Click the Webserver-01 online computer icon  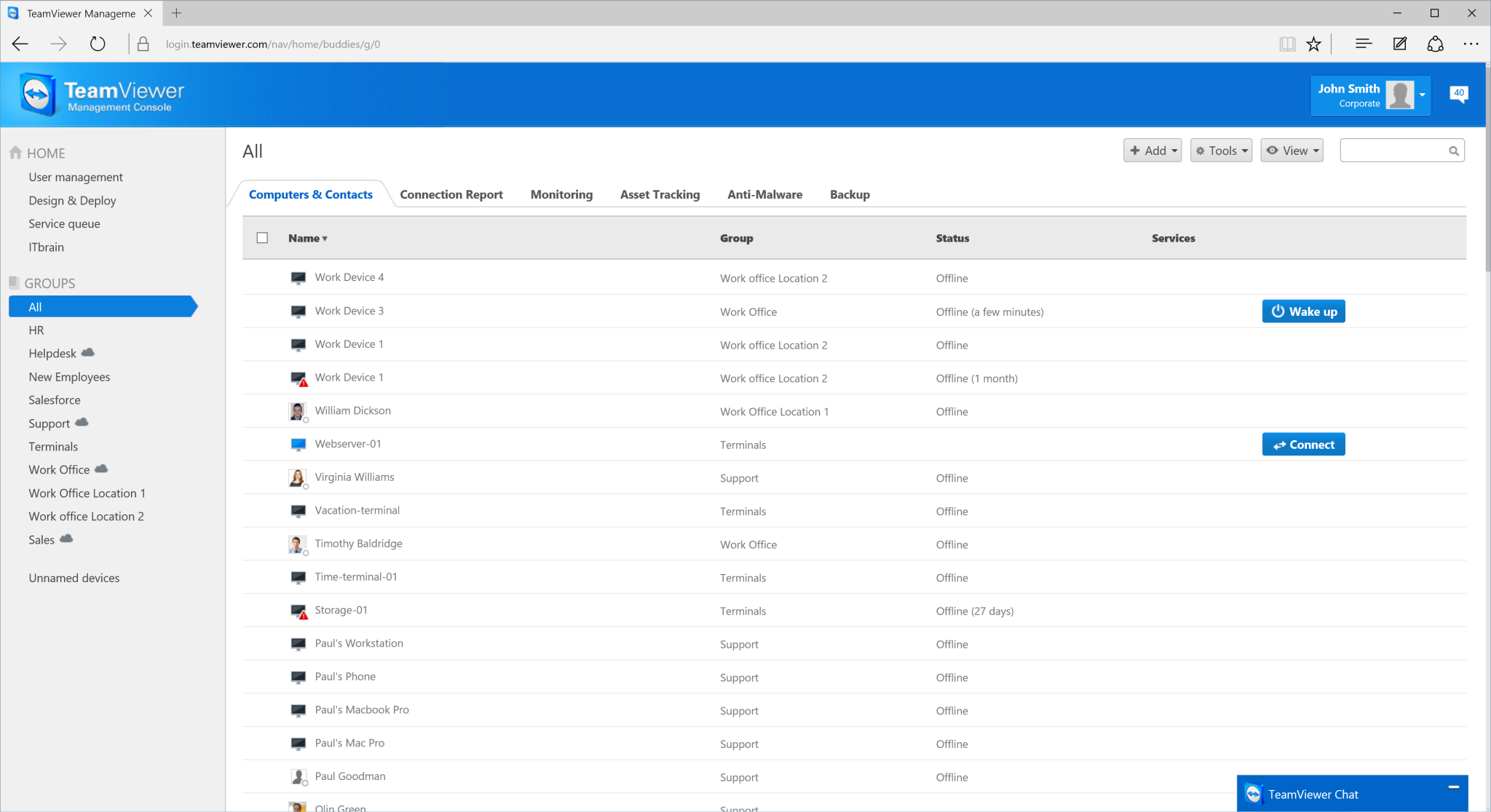[x=298, y=445]
